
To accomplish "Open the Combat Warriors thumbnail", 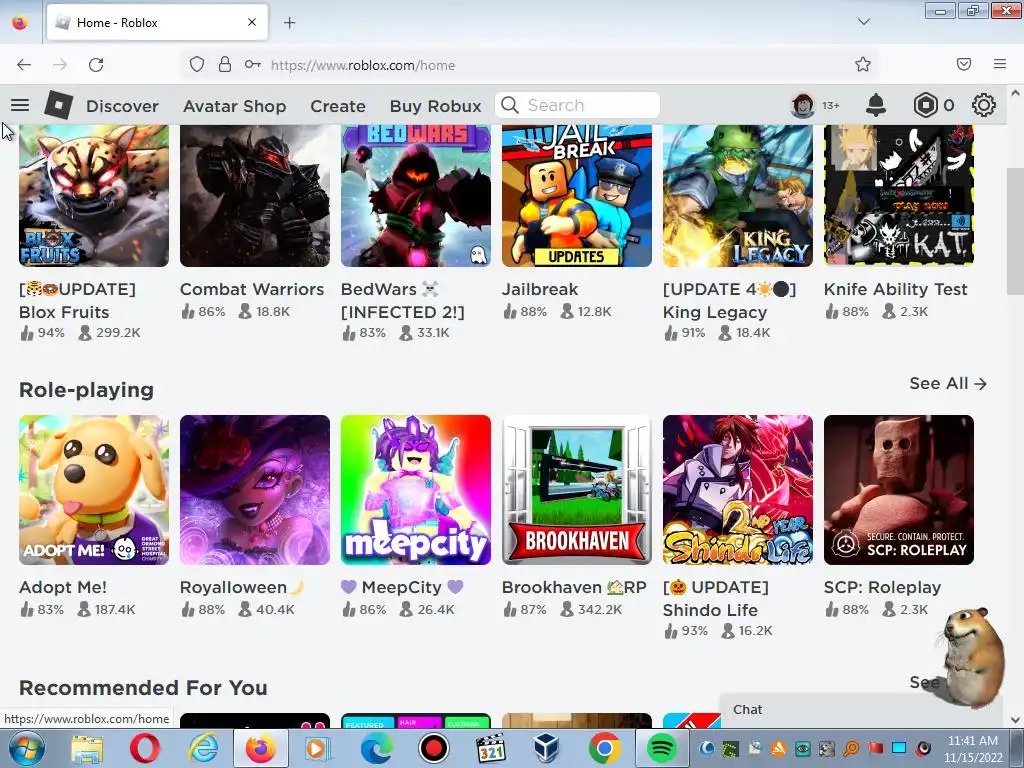I will point(255,195).
